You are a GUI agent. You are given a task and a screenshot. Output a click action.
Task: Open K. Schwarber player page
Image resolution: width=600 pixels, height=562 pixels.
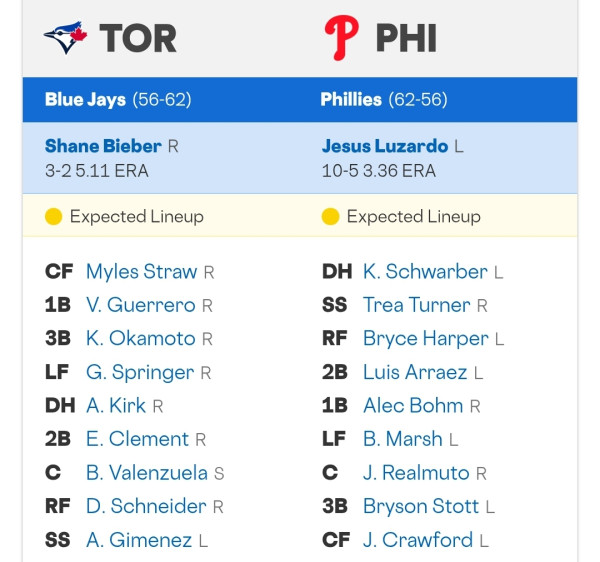425,272
